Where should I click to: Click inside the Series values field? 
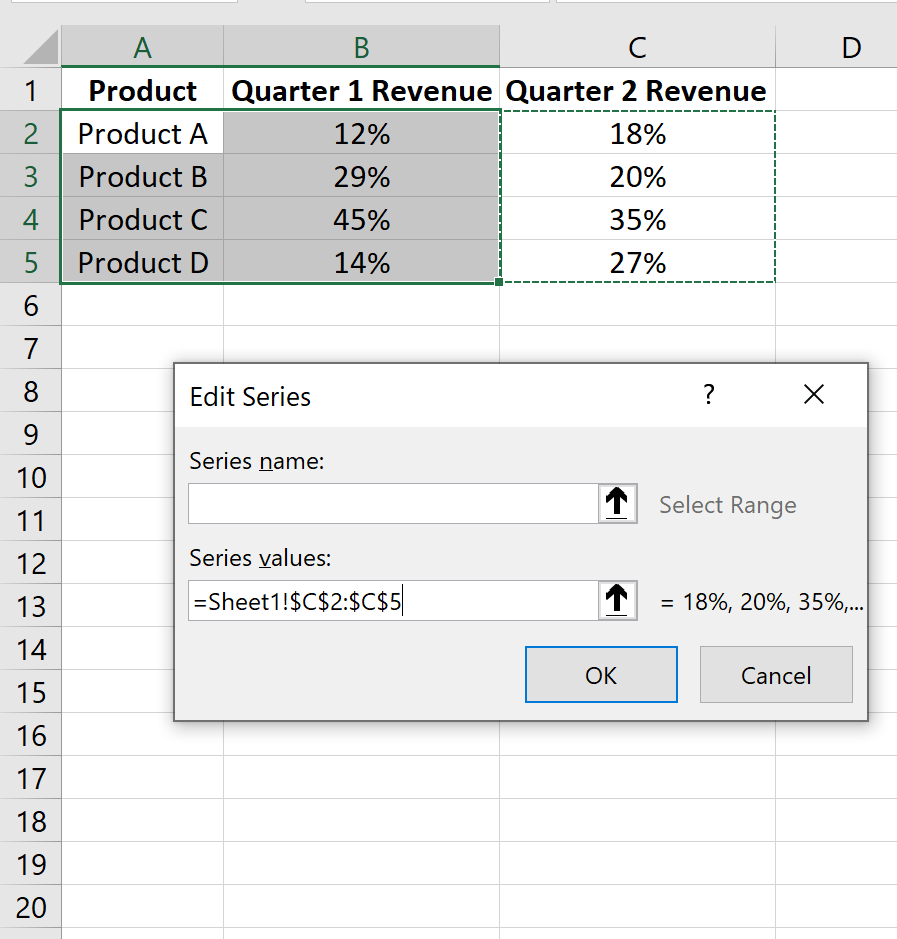[393, 600]
